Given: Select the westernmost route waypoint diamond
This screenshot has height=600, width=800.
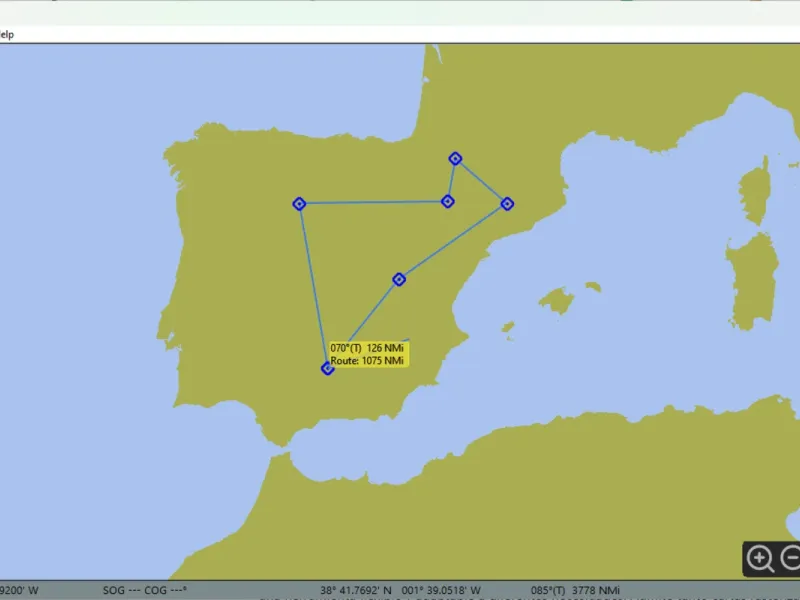Looking at the screenshot, I should (299, 204).
